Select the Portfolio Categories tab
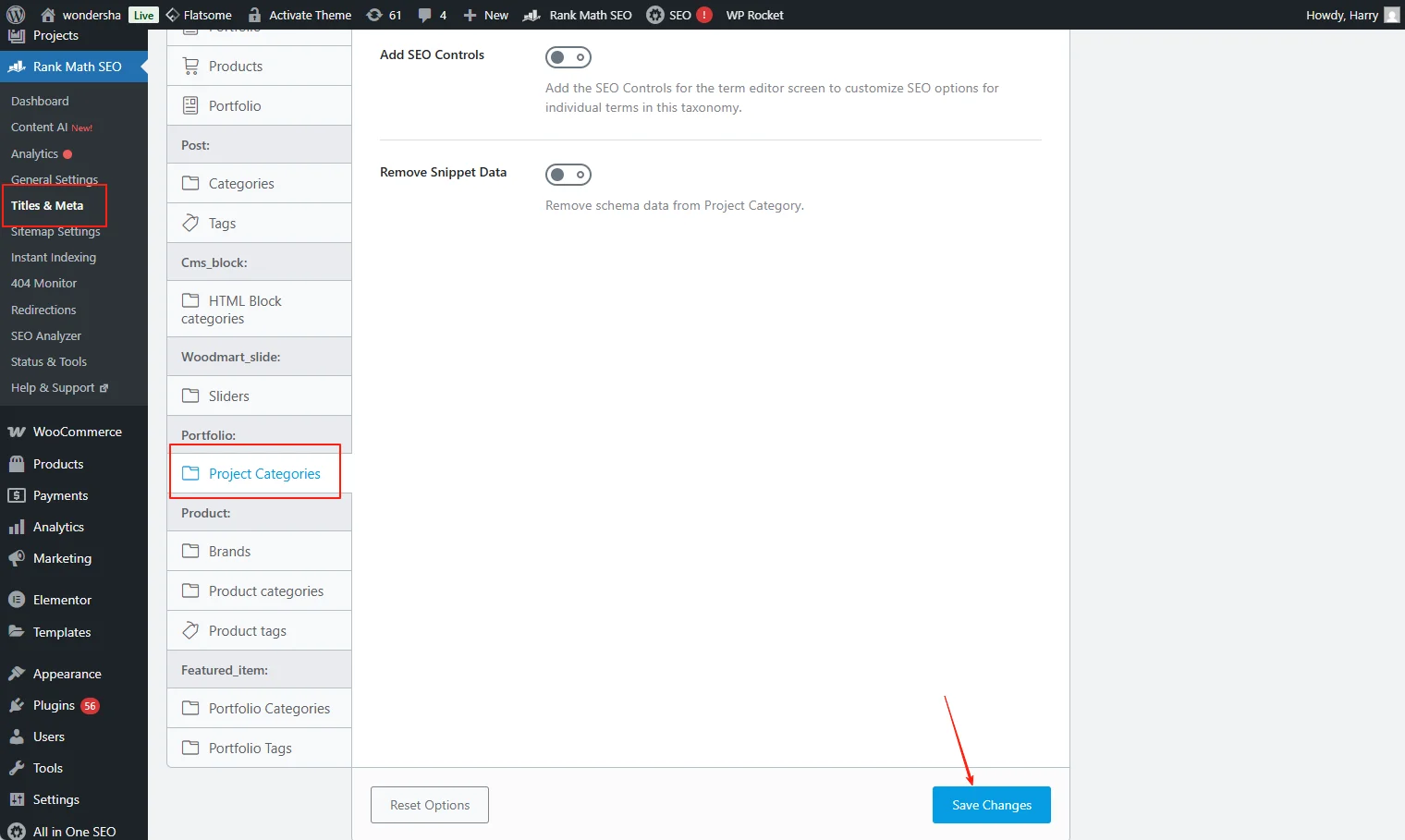 [x=259, y=708]
